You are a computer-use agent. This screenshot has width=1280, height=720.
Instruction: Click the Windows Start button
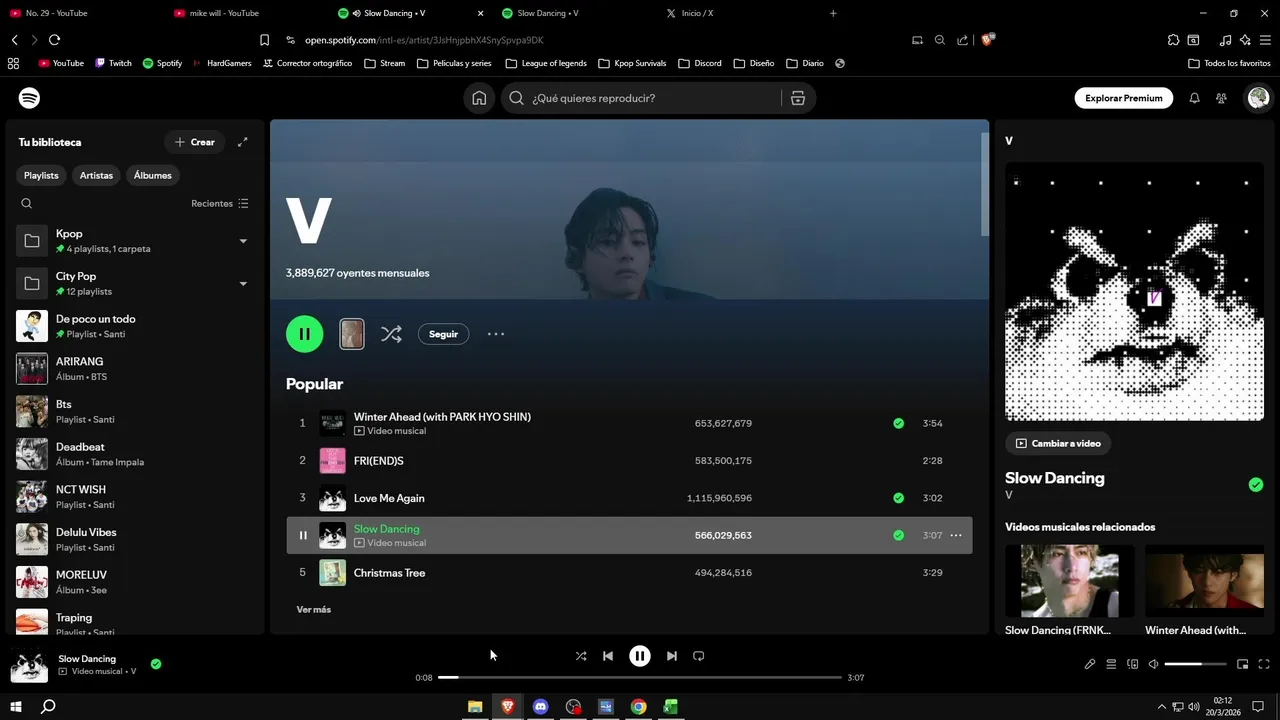click(x=15, y=706)
